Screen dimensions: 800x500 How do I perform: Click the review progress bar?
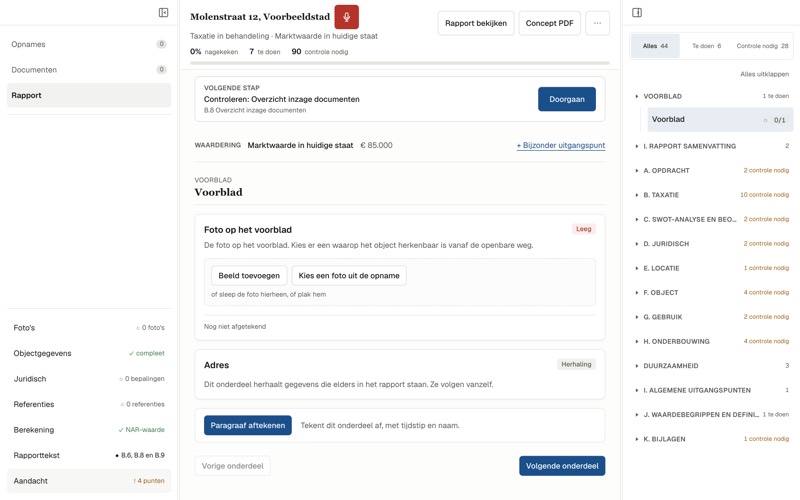[399, 63]
